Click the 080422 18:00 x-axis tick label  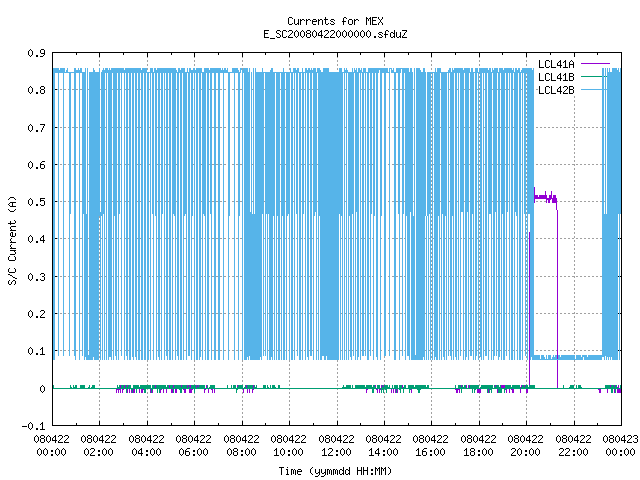[478, 446]
